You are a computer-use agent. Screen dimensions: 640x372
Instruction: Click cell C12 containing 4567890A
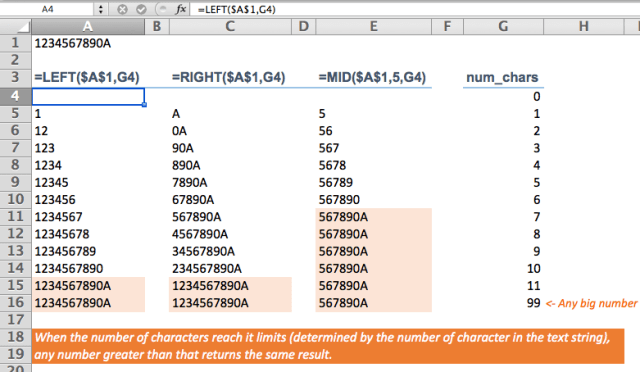click(x=231, y=234)
